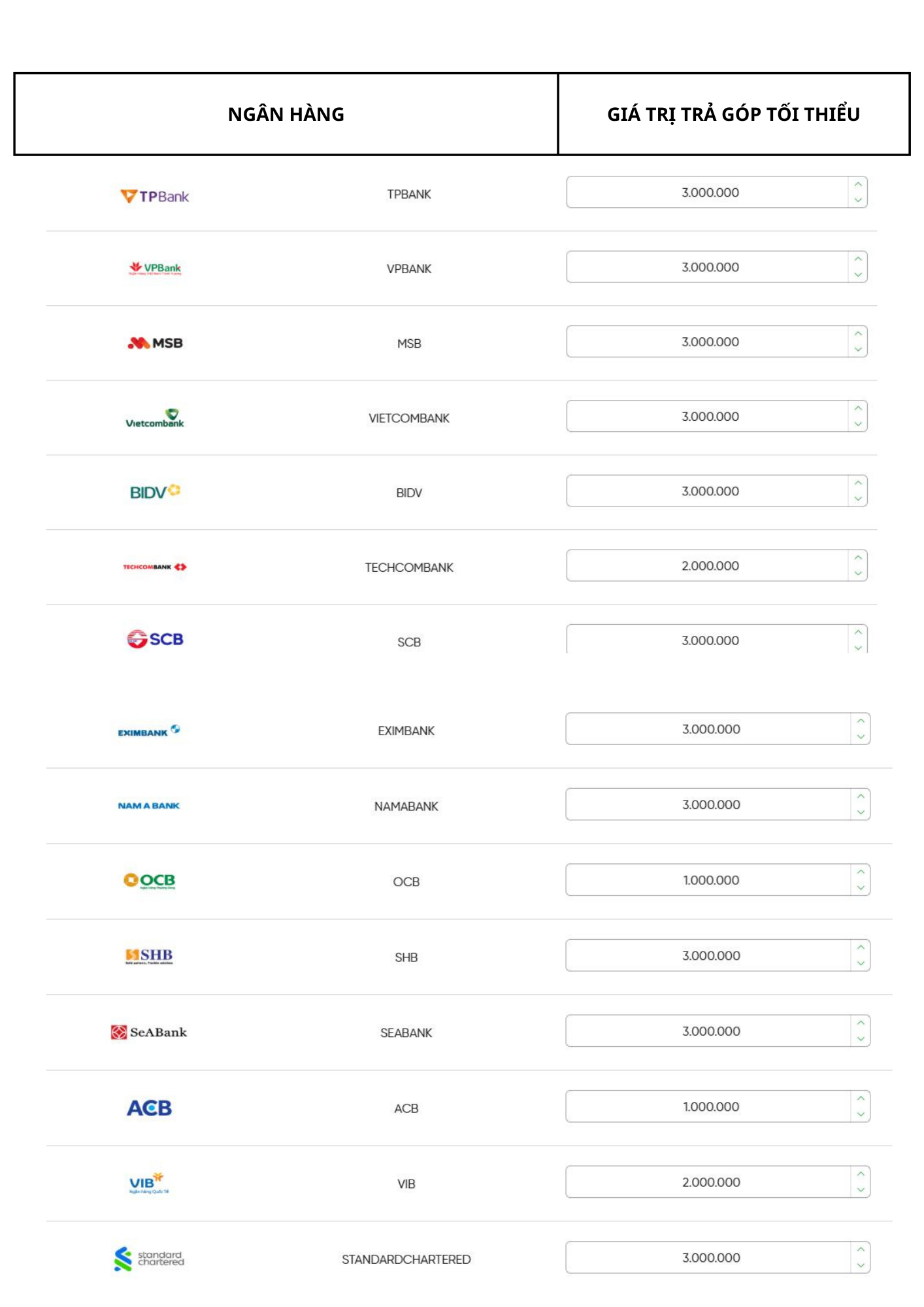
Task: Click the BIDV logo
Action: pos(155,491)
